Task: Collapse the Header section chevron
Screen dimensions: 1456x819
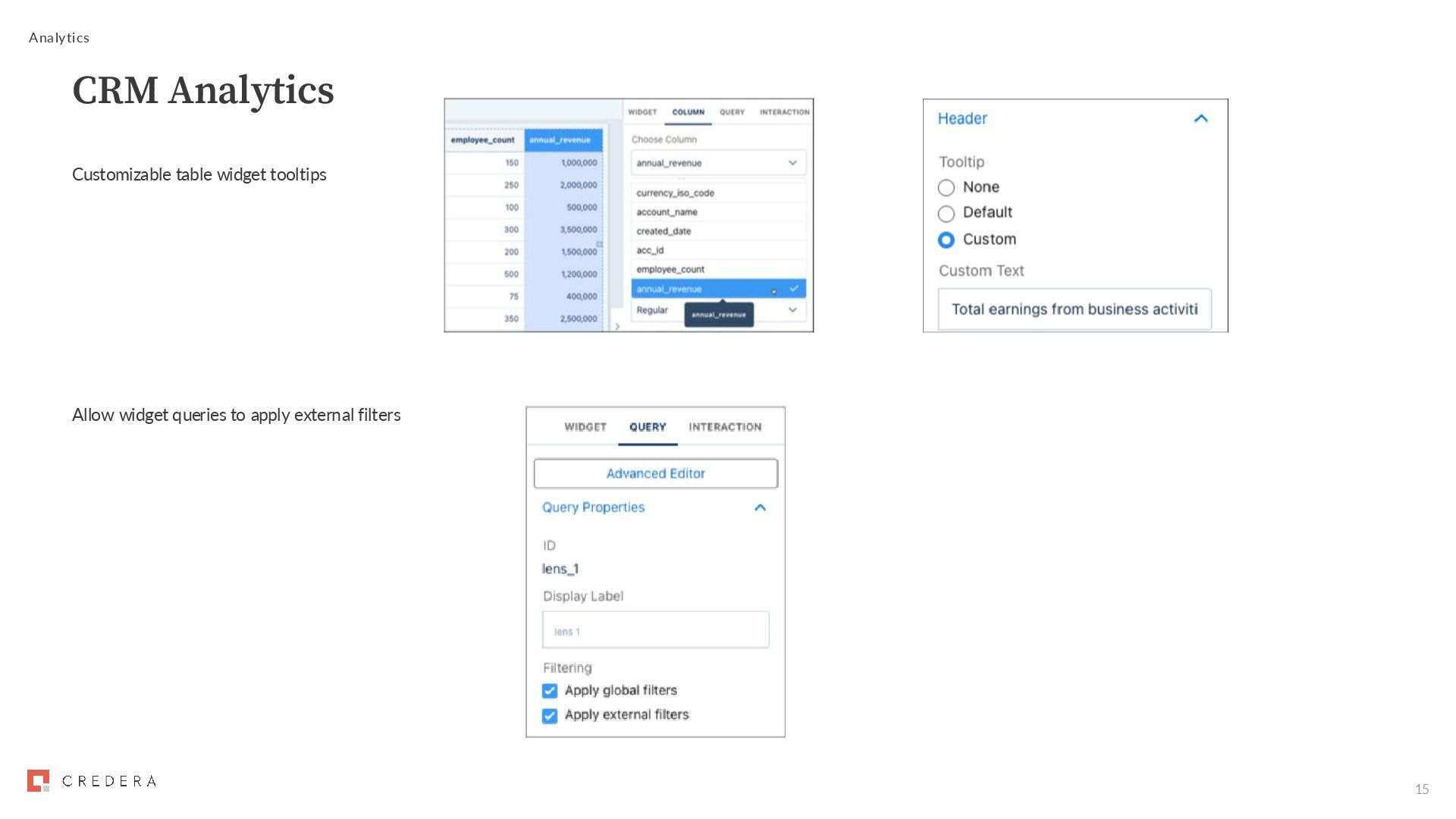Action: click(x=1200, y=118)
